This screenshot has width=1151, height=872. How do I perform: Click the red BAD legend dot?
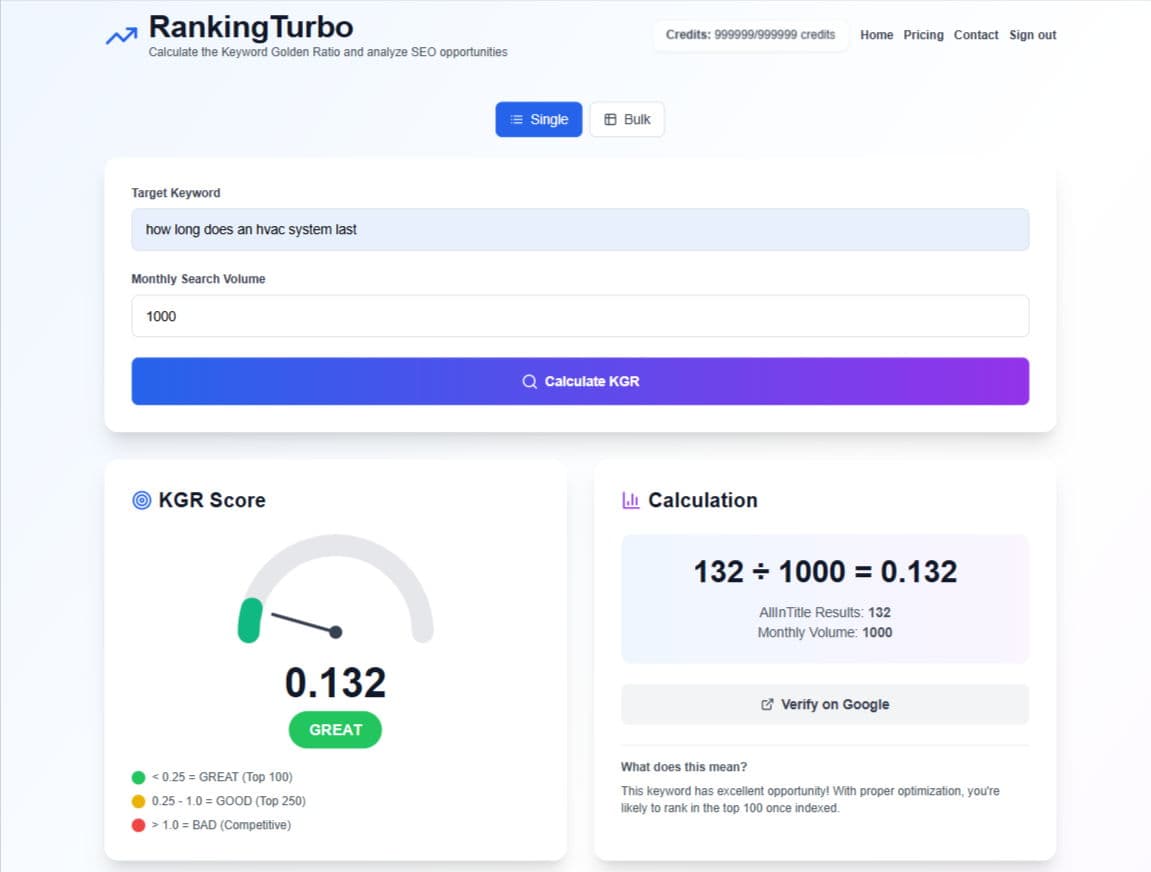click(138, 825)
